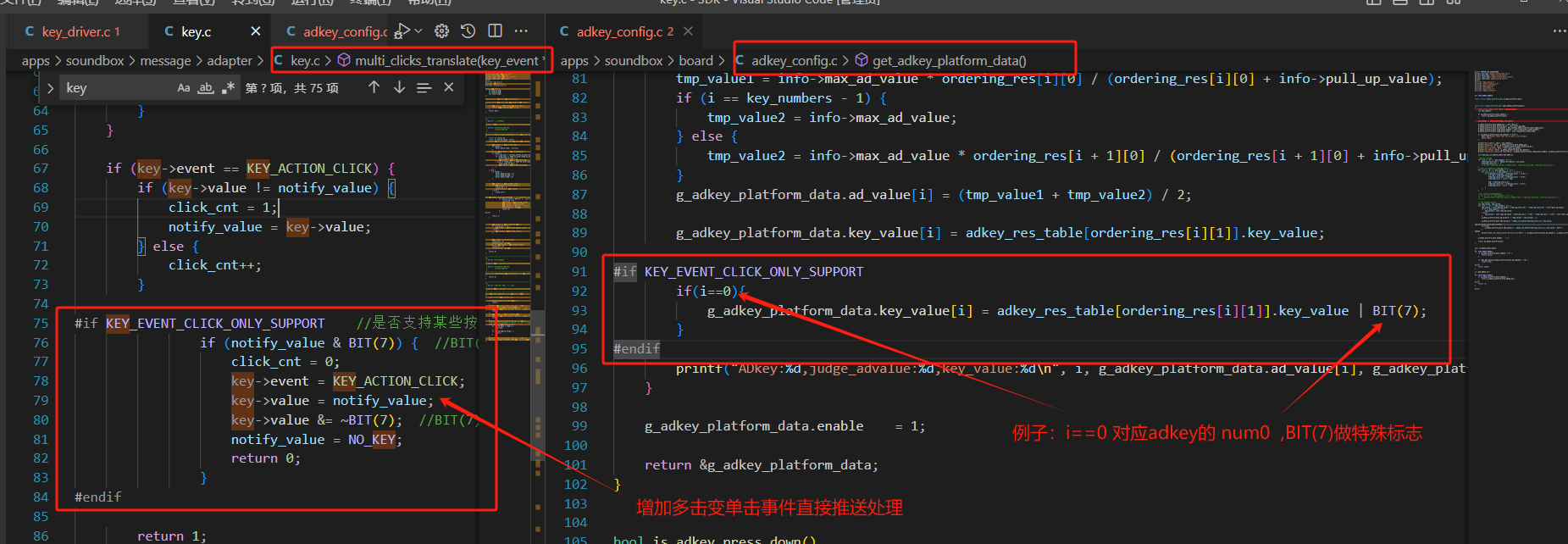Go to the previous search match arrow
Screen dimensions: 1568x544
point(374,87)
